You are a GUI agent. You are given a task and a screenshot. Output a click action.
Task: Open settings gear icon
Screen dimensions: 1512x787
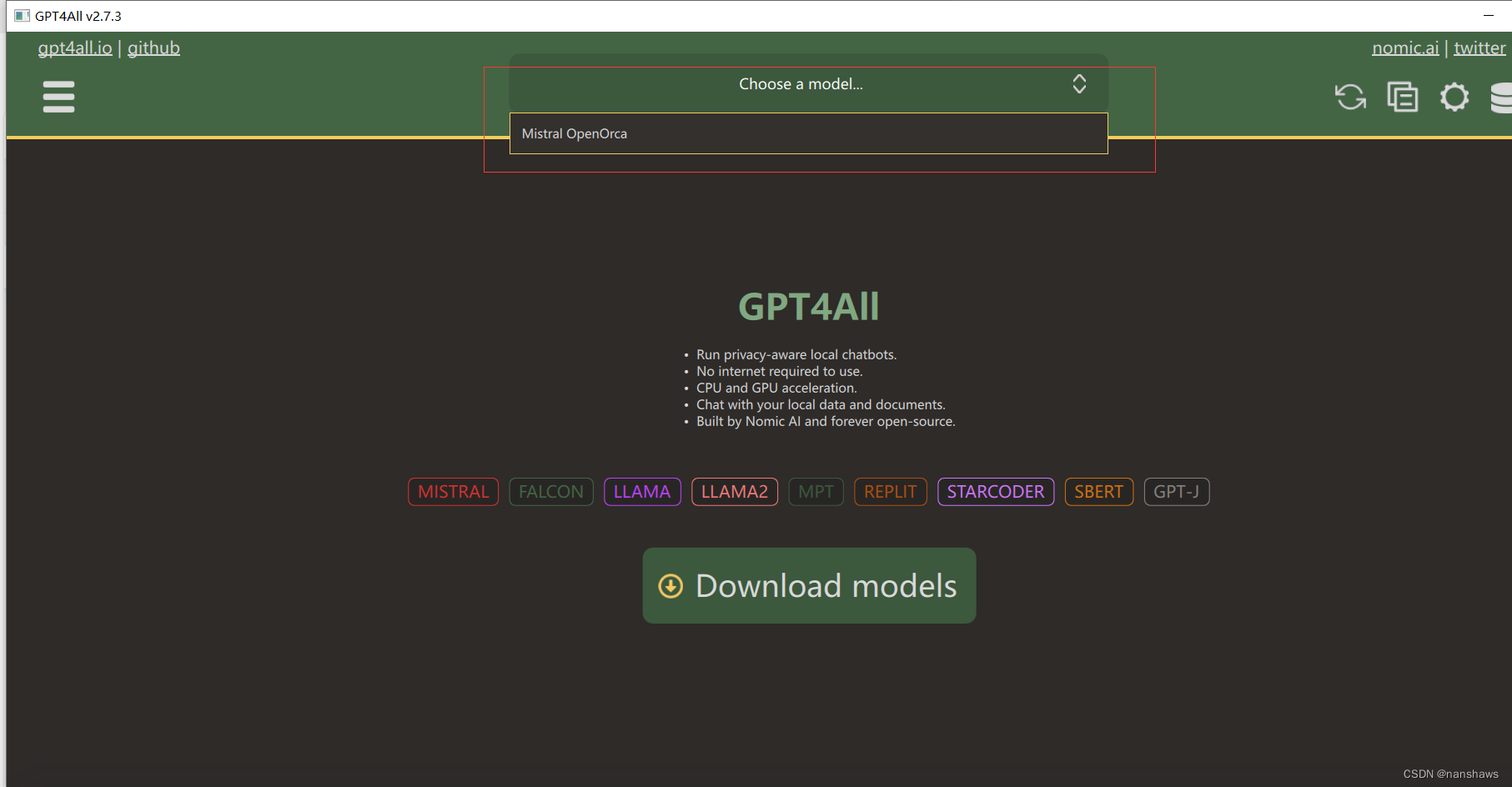(x=1454, y=97)
